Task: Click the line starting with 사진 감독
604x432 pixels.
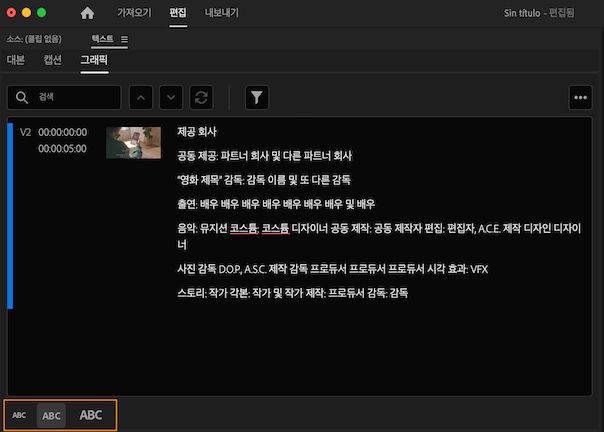Action: (332, 269)
